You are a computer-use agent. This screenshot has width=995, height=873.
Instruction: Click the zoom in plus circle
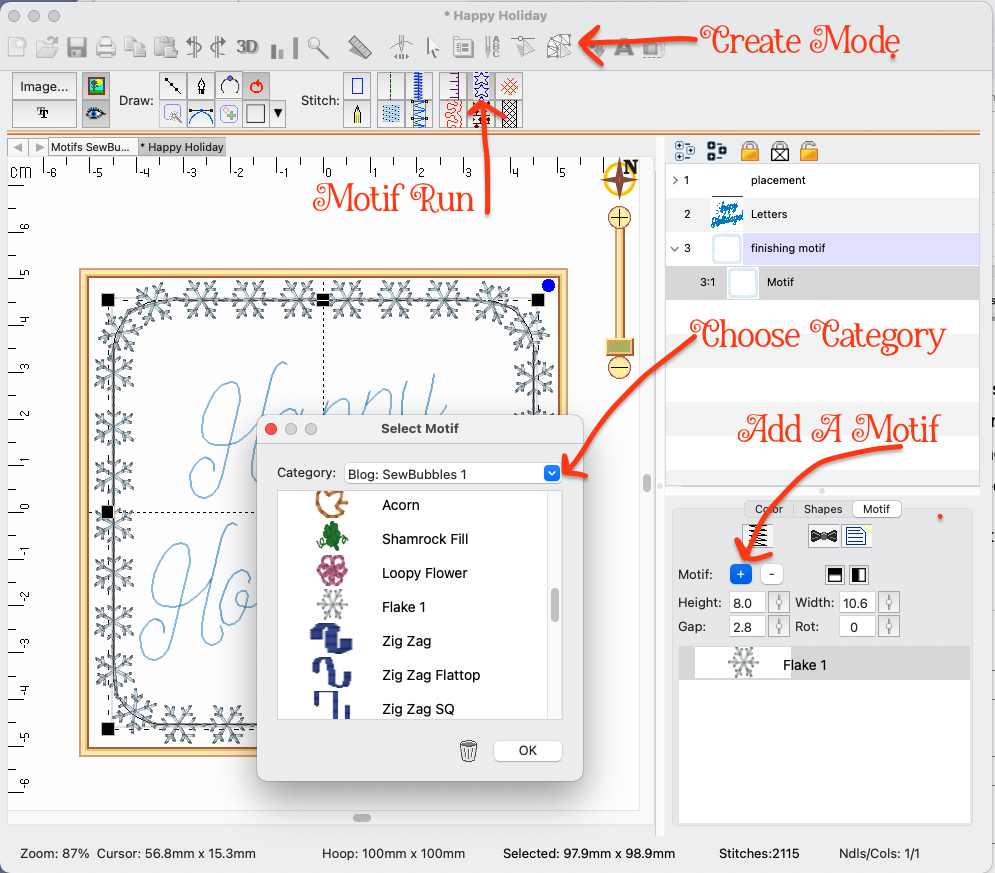pyautogui.click(x=620, y=217)
